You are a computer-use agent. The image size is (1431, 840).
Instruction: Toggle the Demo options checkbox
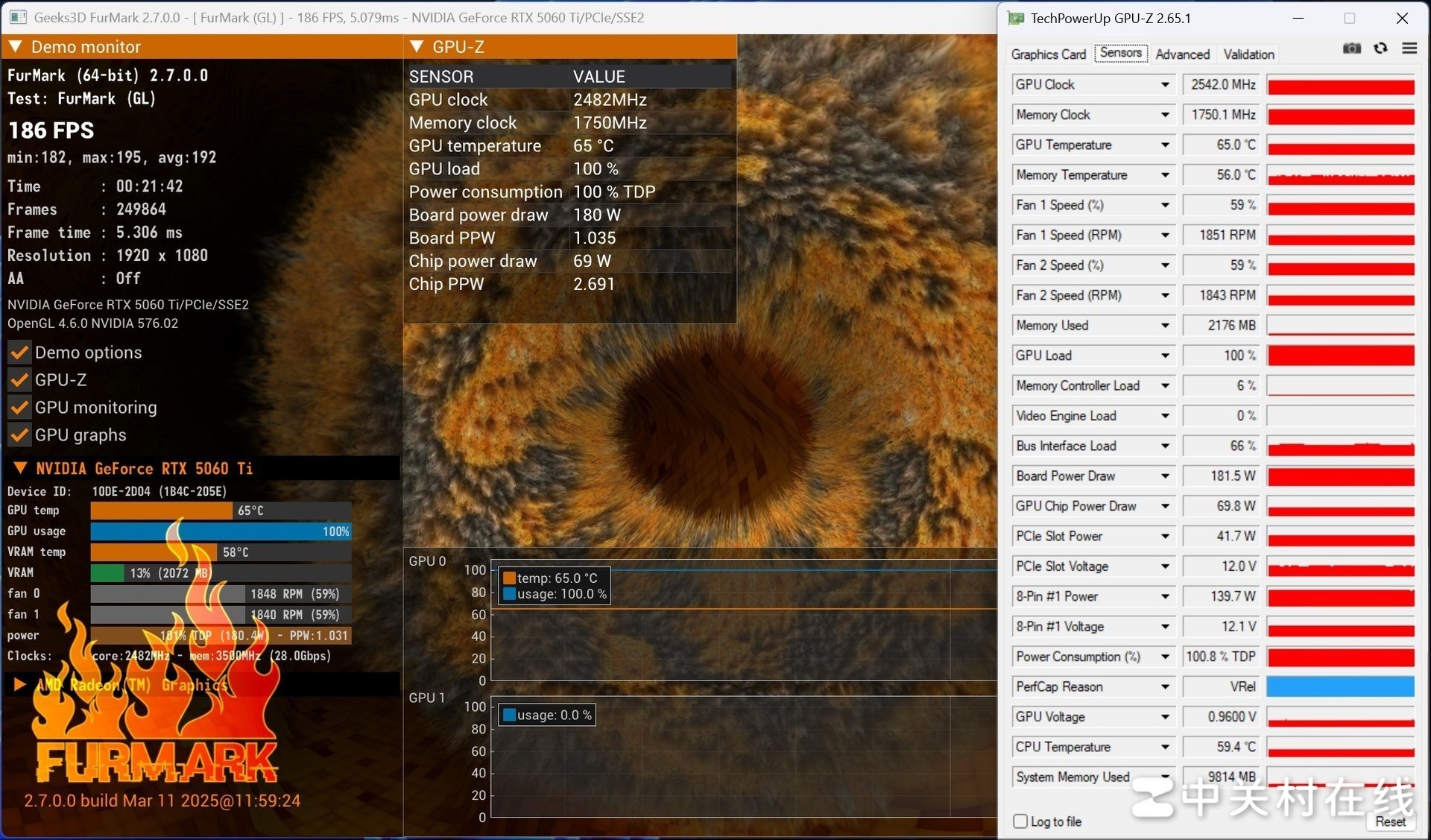click(x=19, y=353)
